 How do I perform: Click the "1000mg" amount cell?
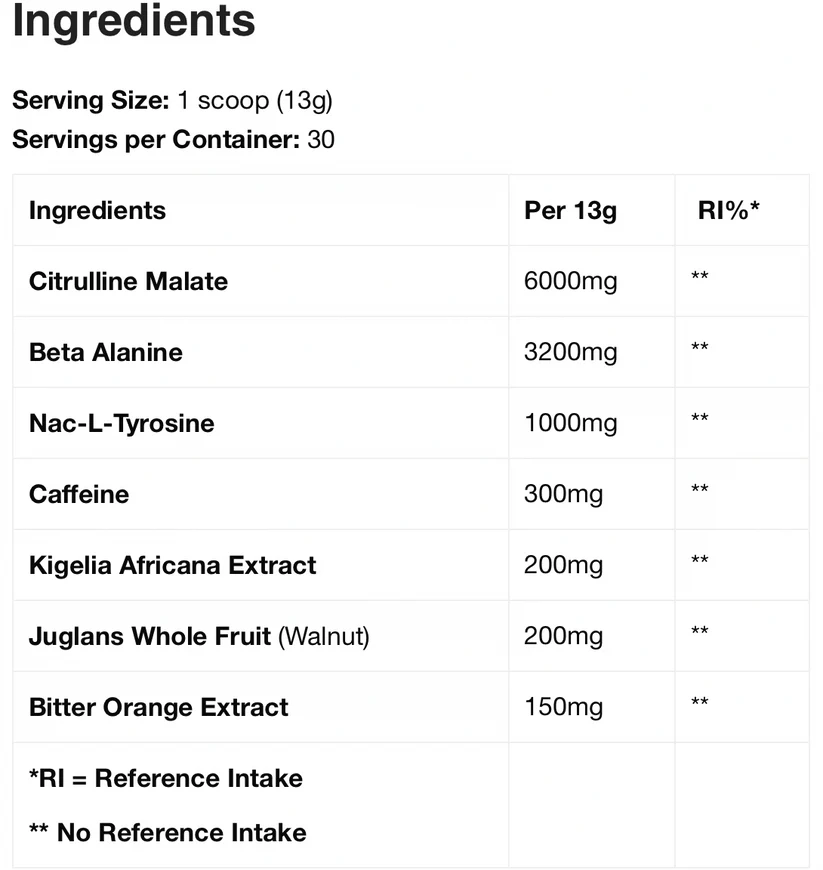tap(570, 423)
